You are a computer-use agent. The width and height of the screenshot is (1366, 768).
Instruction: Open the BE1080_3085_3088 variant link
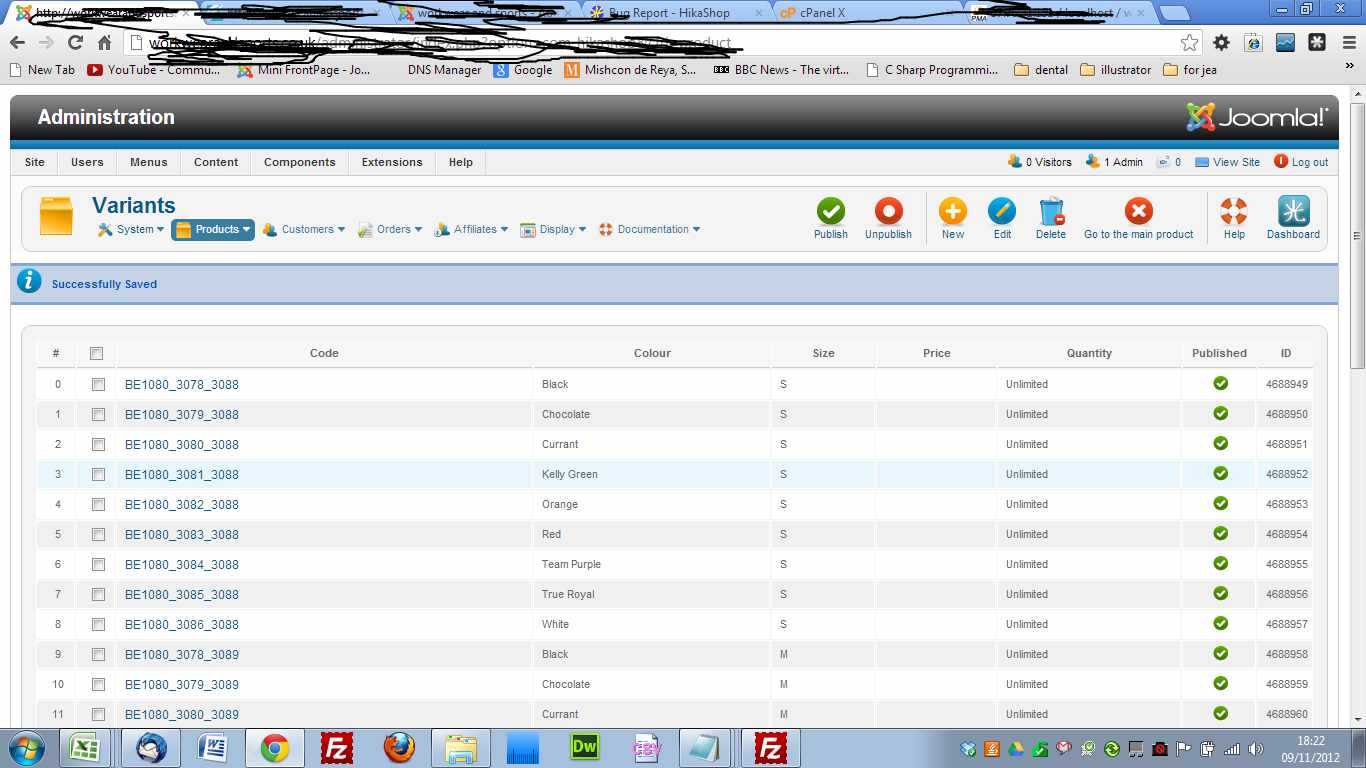182,594
